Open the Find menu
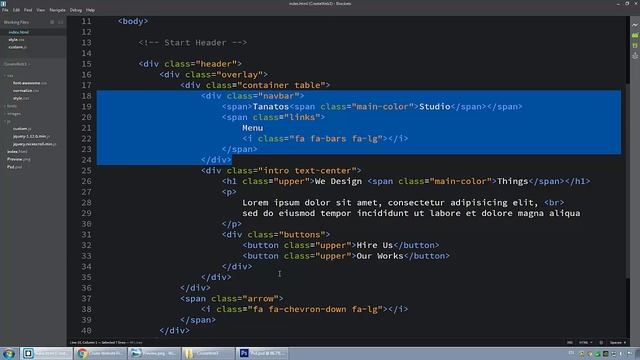Screen dimensions: 640x360 coord(28,10)
